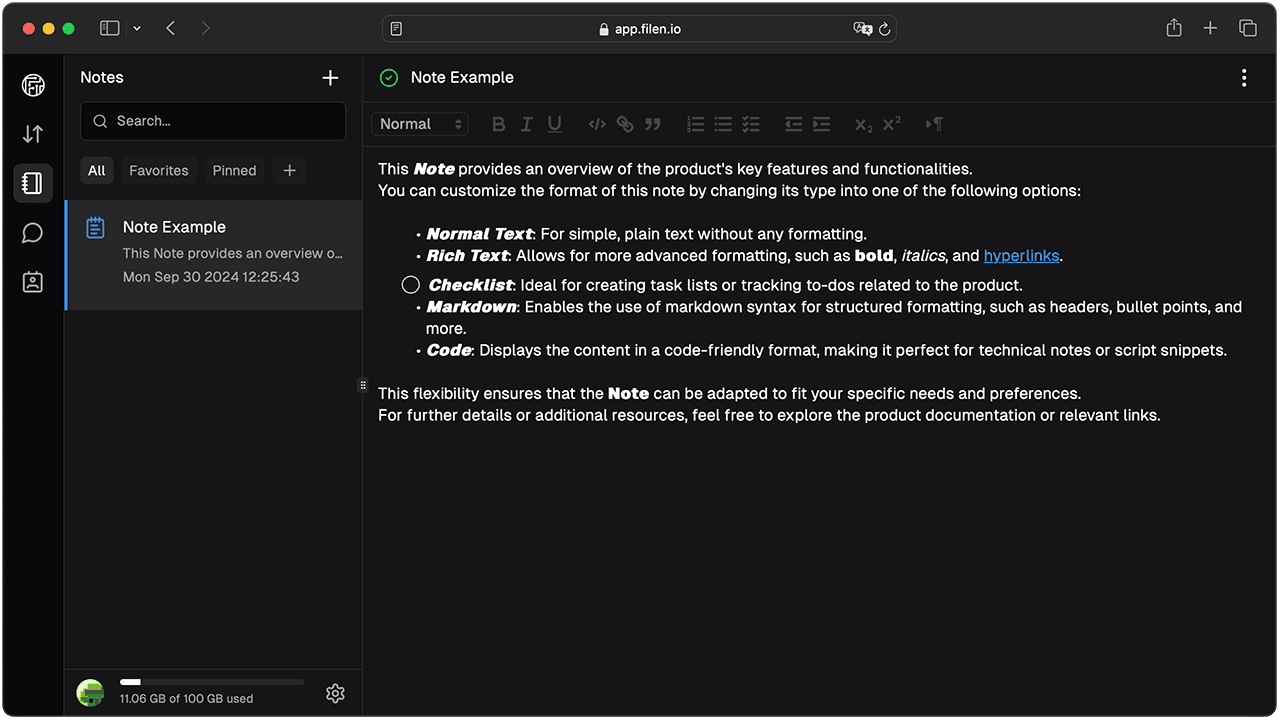Insert a code block via the toolbar
This screenshot has height=720, width=1280.
pyautogui.click(x=597, y=124)
